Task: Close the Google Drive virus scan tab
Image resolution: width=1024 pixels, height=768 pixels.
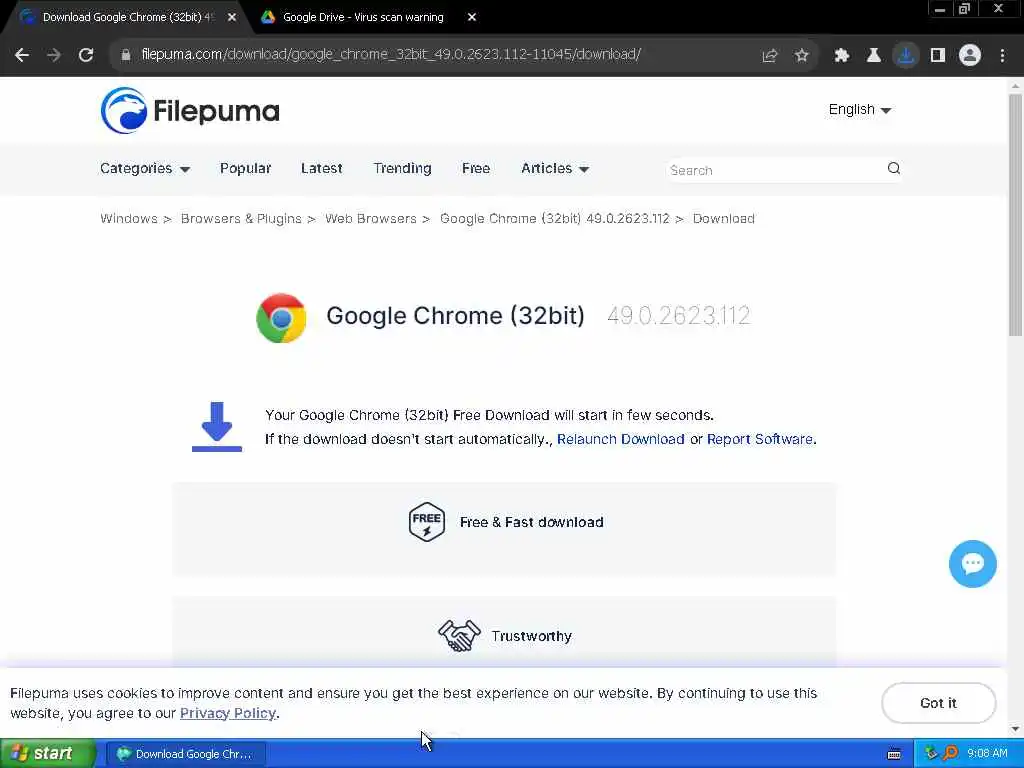Action: [472, 18]
